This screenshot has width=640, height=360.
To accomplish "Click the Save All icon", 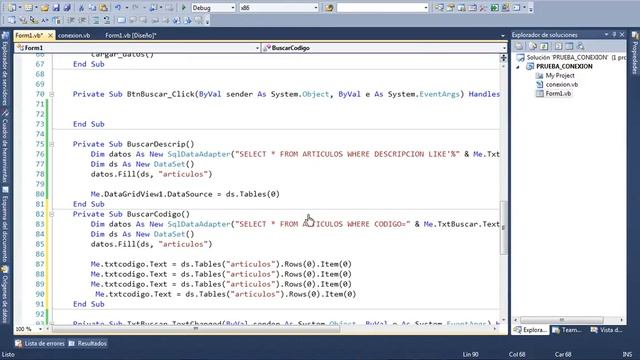I will pos(67,8).
